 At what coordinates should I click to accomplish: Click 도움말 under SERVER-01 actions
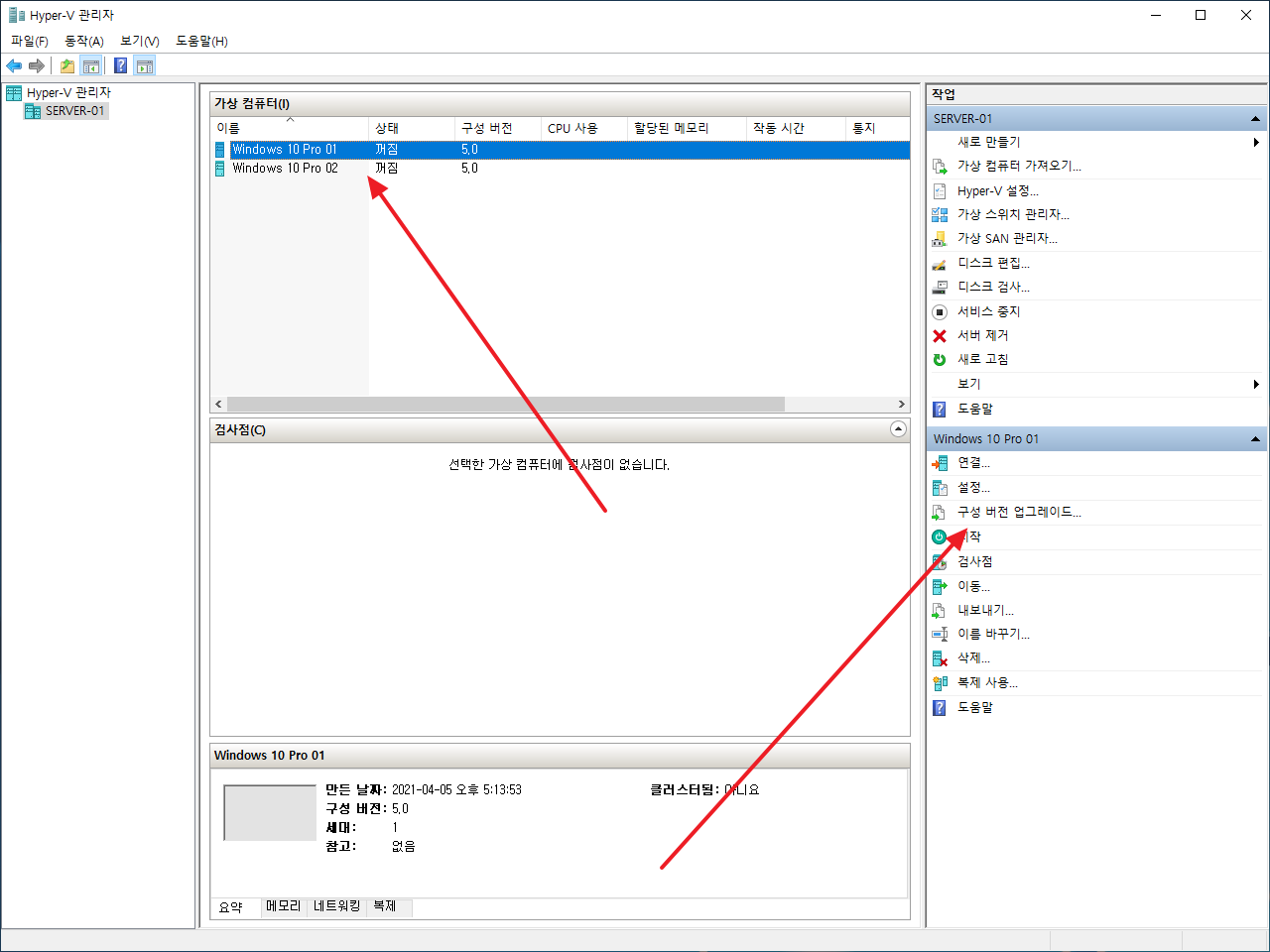(974, 409)
